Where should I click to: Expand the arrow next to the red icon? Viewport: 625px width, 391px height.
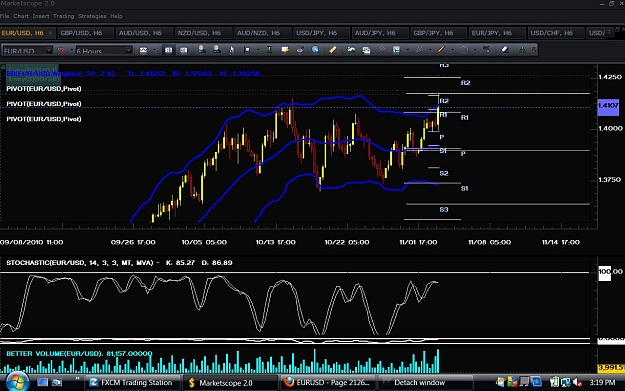[x=72, y=50]
